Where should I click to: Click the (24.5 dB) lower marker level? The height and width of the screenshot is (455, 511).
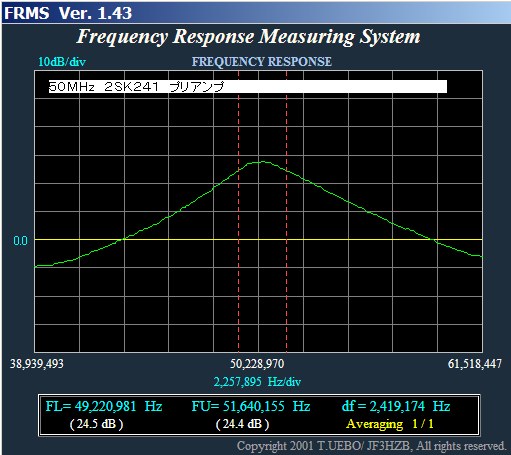[96, 424]
